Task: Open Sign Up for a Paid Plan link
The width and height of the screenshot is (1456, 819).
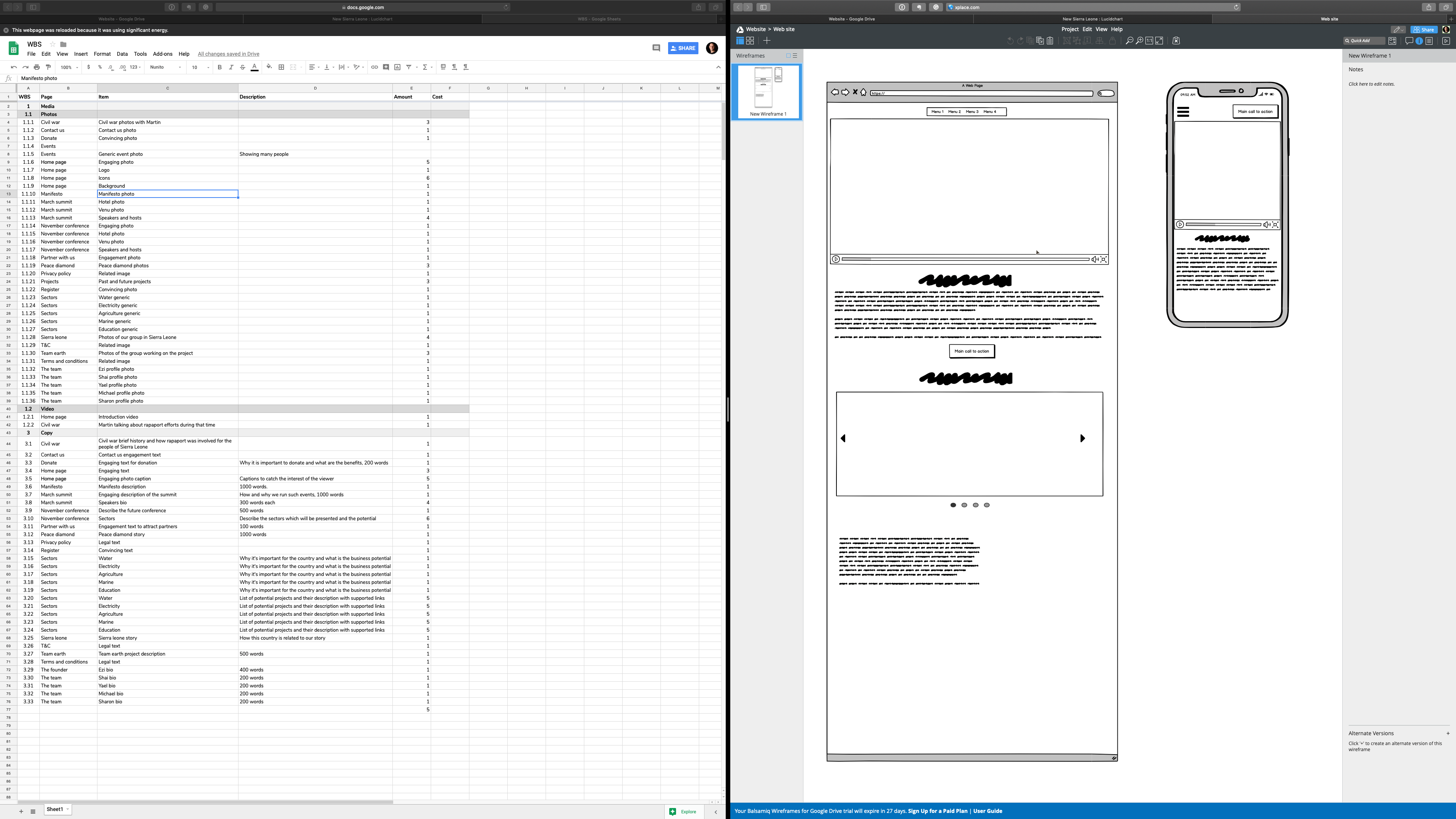Action: [x=938, y=811]
